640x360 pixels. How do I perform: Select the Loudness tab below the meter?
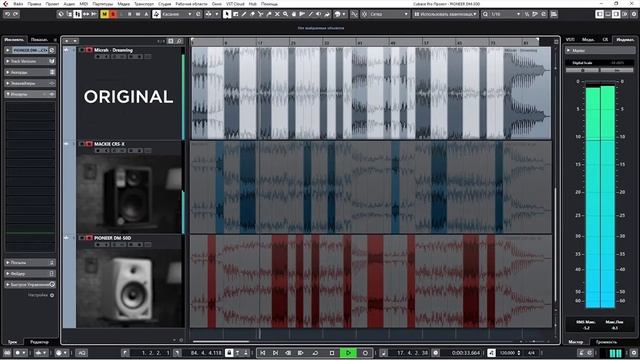pyautogui.click(x=606, y=342)
